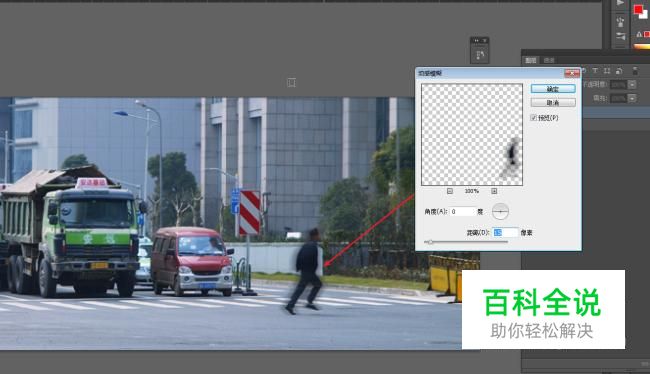
Task: Toggle the layer filter switch at panel right
Action: (x=635, y=71)
